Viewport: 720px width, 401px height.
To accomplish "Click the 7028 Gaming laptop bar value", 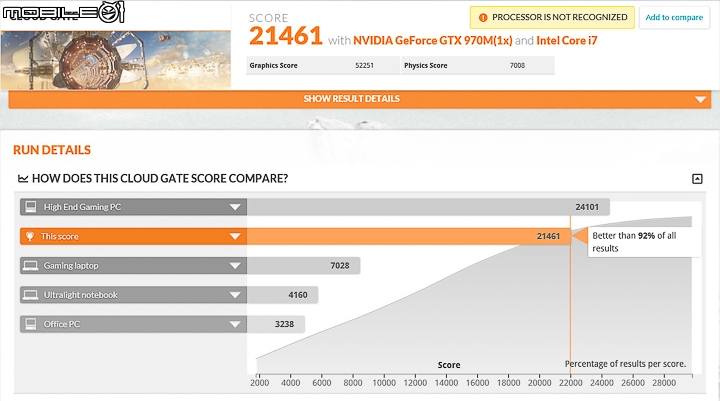I will [x=340, y=265].
